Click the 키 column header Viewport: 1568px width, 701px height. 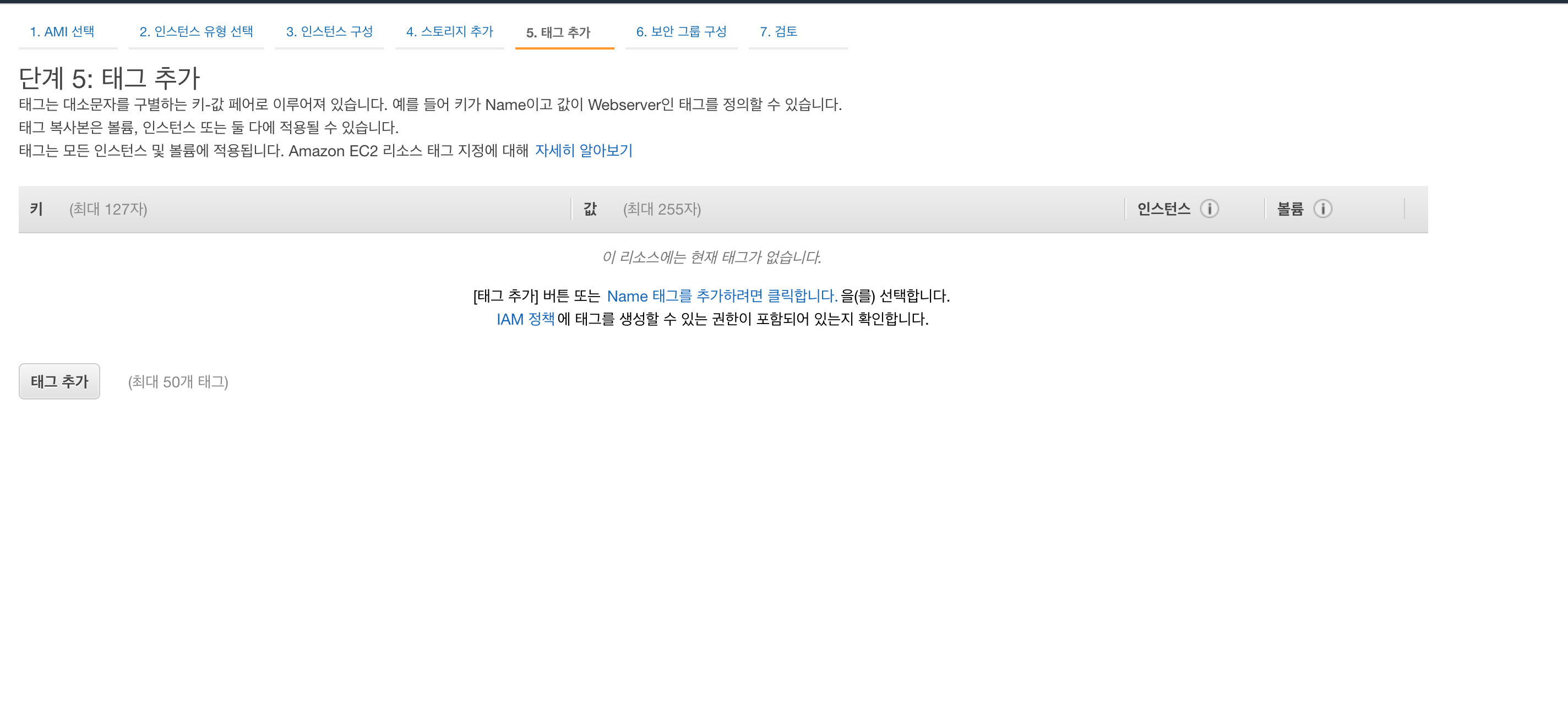[36, 209]
